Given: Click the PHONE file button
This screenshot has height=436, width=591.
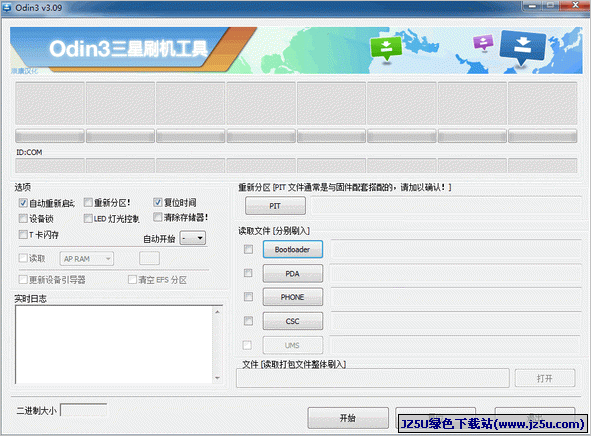Looking at the screenshot, I should coord(292,297).
